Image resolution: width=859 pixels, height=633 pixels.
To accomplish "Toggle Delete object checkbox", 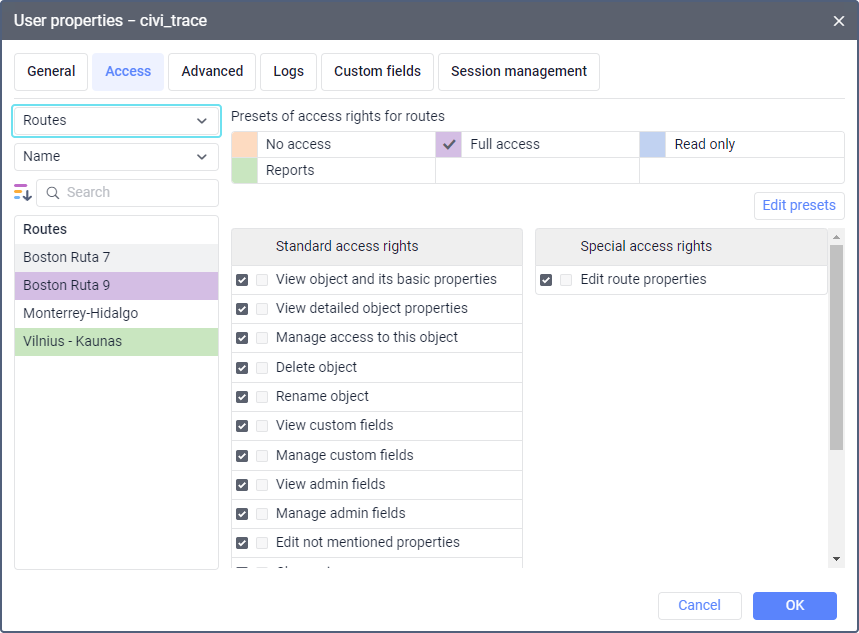I will click(x=242, y=368).
